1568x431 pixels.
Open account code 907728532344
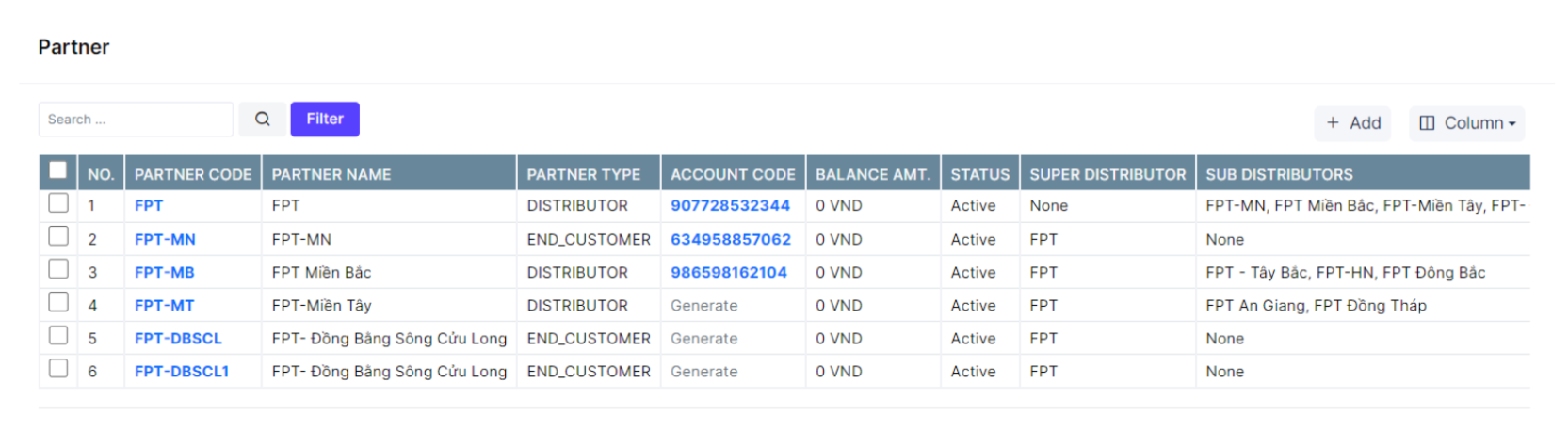[731, 206]
